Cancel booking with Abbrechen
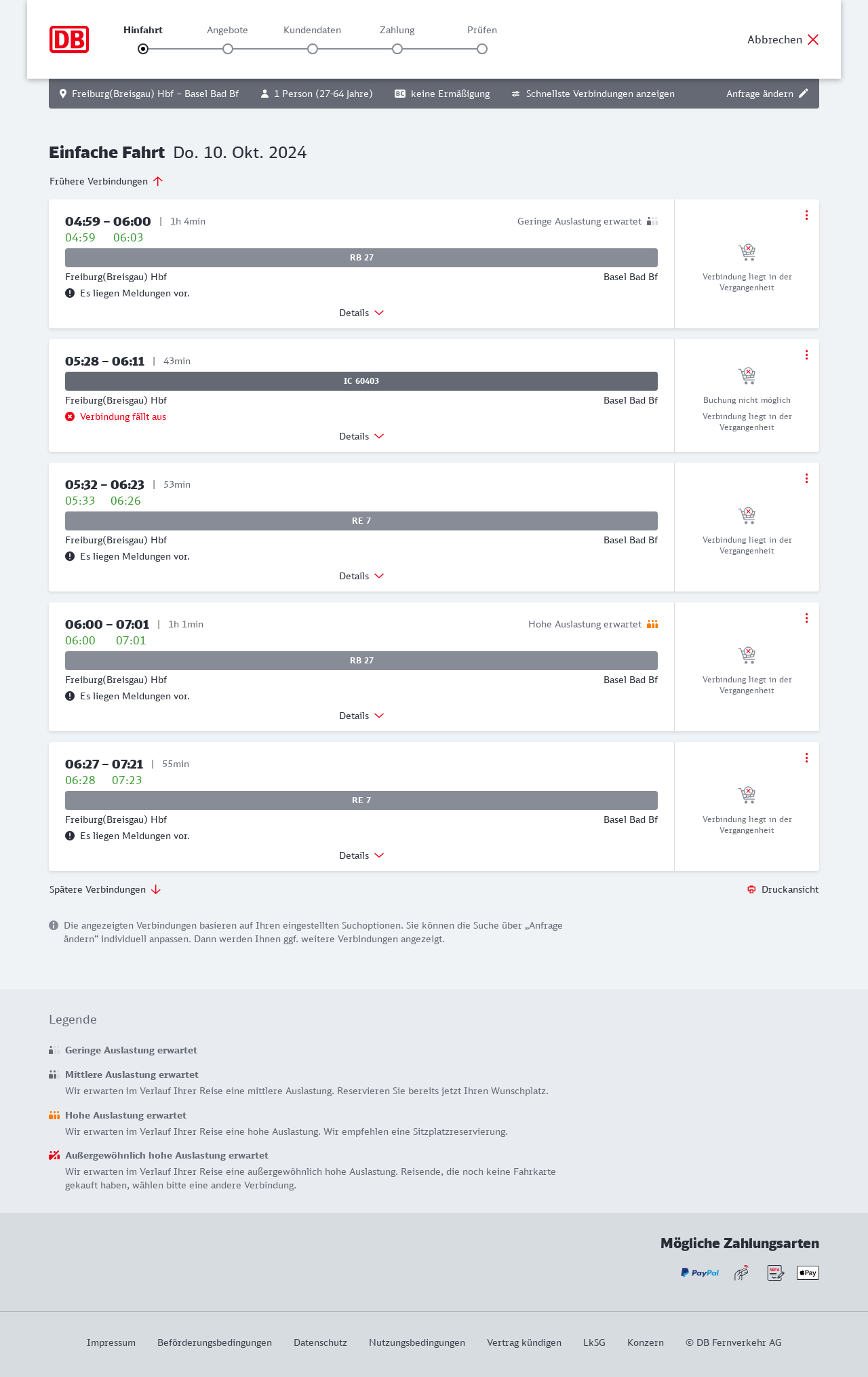The image size is (868, 1377). pyautogui.click(x=783, y=39)
